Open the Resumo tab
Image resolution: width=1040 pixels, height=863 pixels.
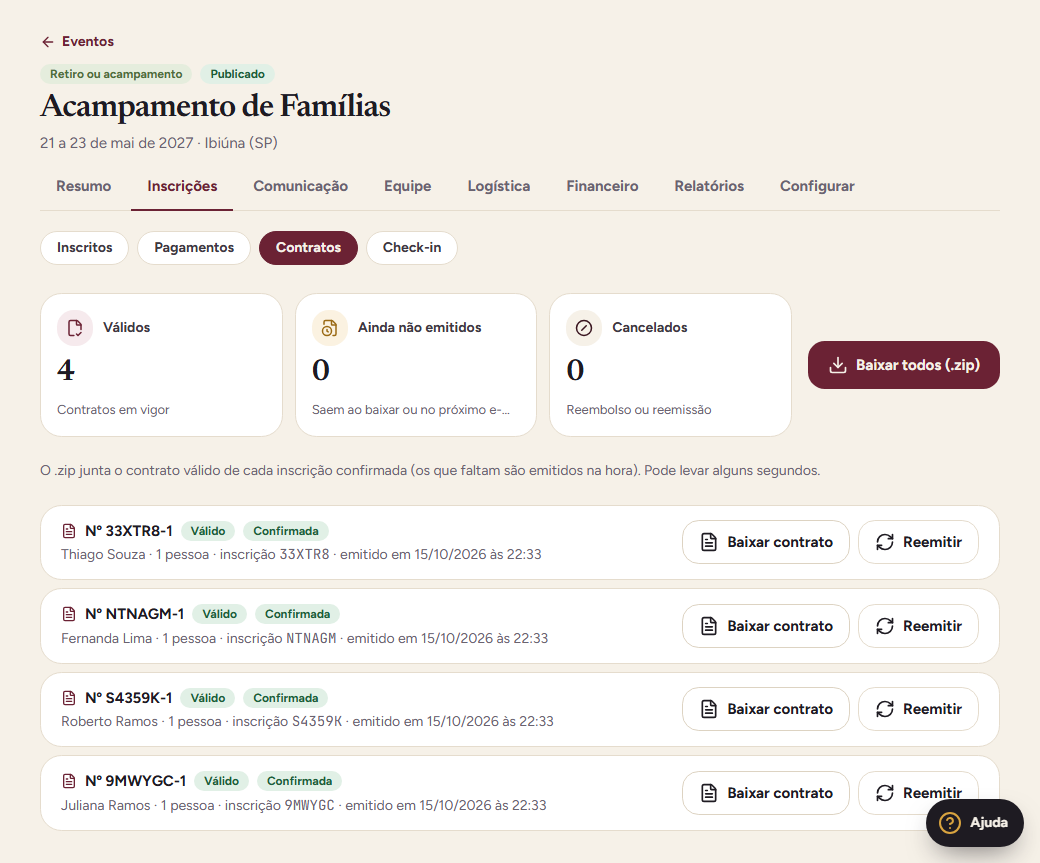click(x=84, y=186)
